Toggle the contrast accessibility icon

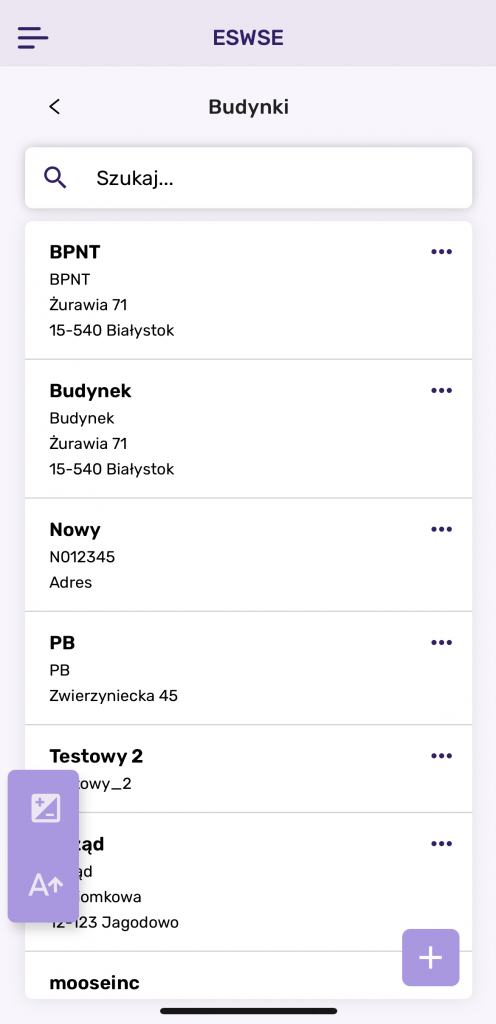(46, 808)
